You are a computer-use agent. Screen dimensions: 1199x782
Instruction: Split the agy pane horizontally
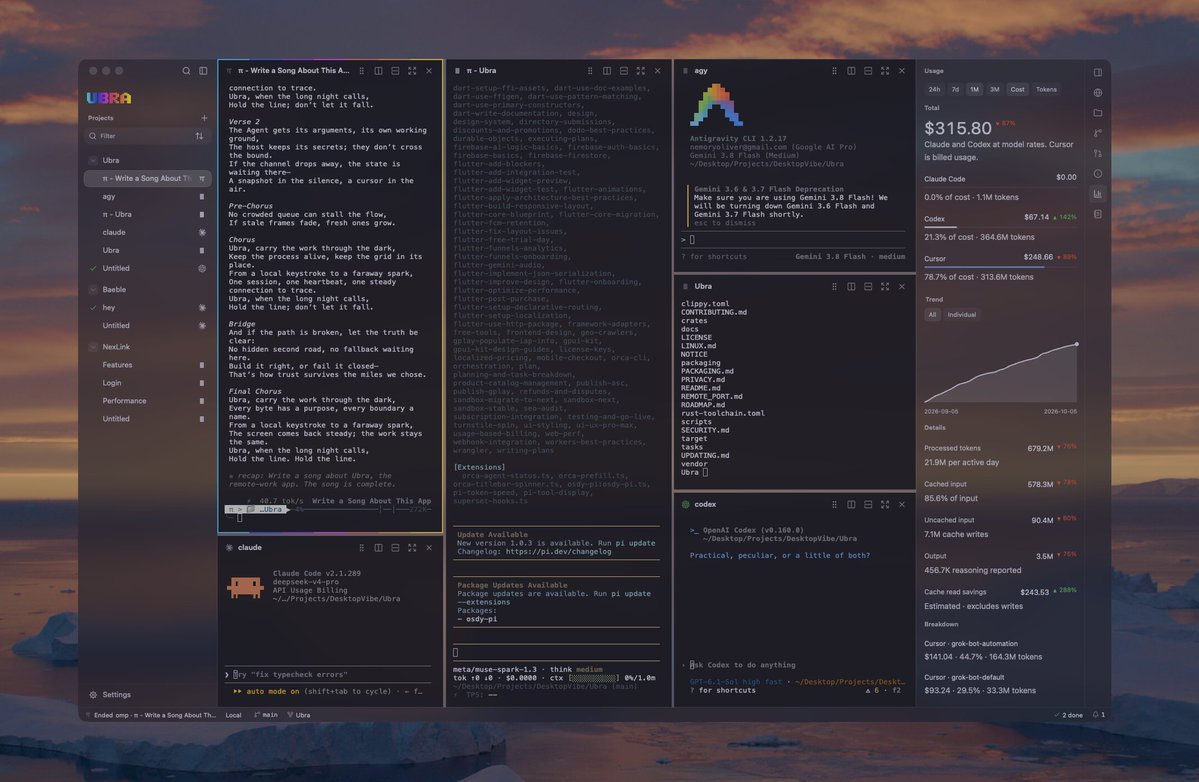(x=868, y=70)
